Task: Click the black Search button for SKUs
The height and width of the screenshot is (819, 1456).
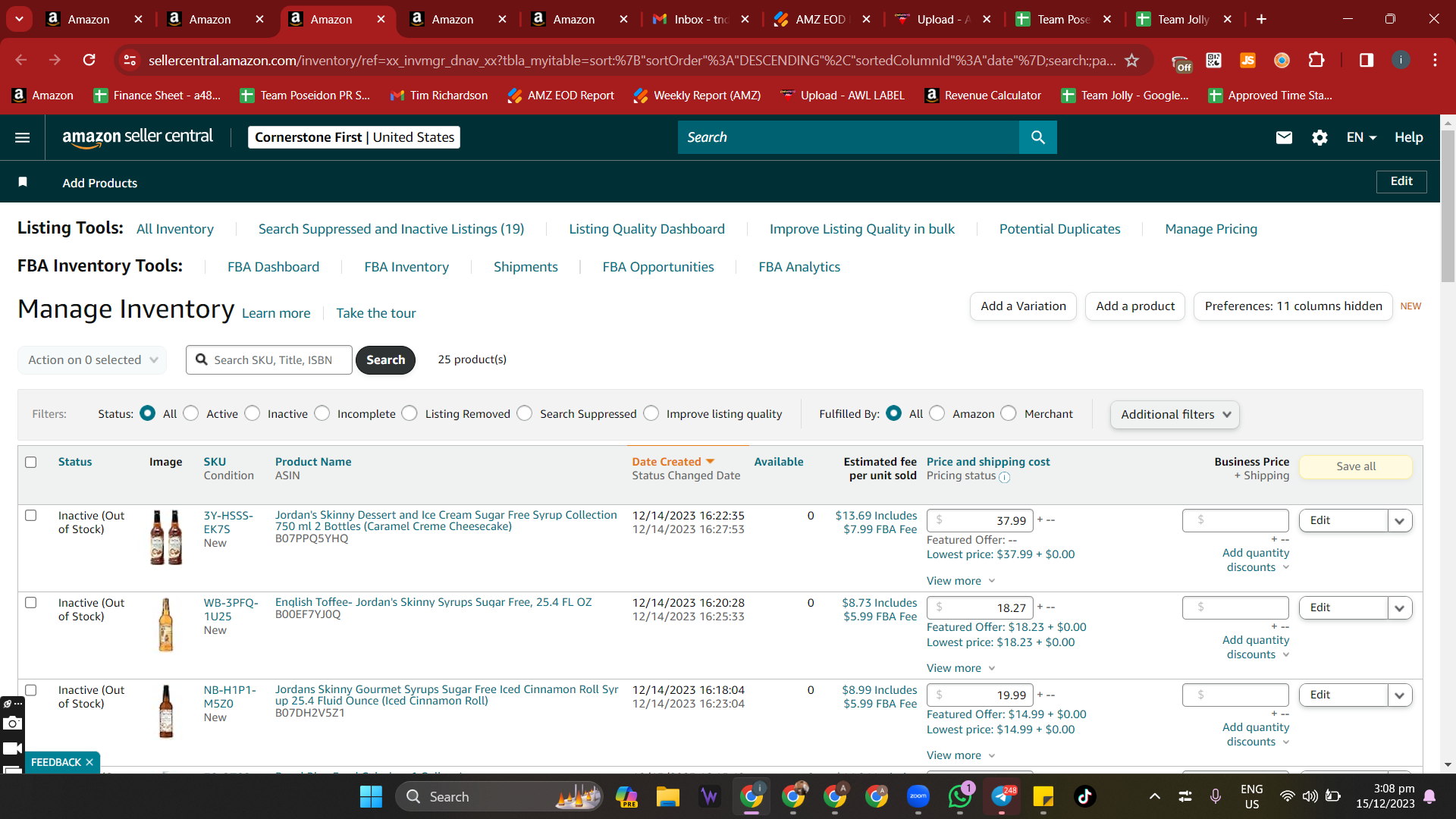Action: (385, 360)
